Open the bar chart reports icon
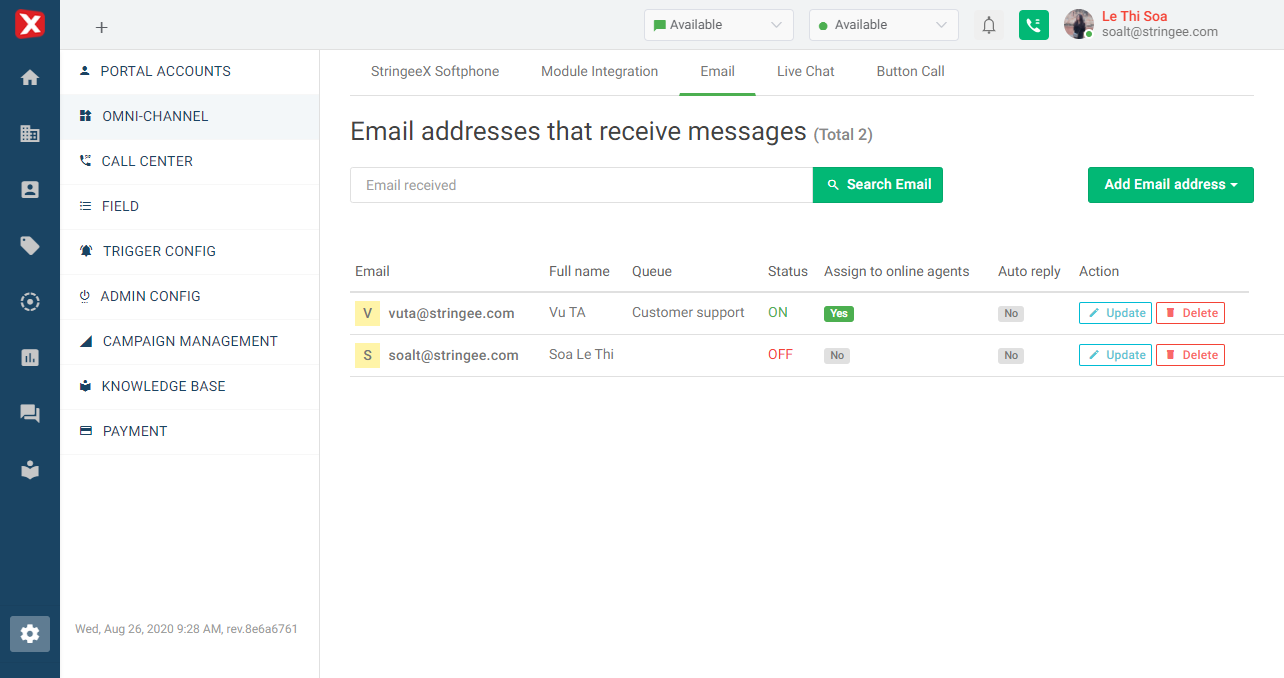Screen dimensions: 1284x678 pyautogui.click(x=30, y=357)
